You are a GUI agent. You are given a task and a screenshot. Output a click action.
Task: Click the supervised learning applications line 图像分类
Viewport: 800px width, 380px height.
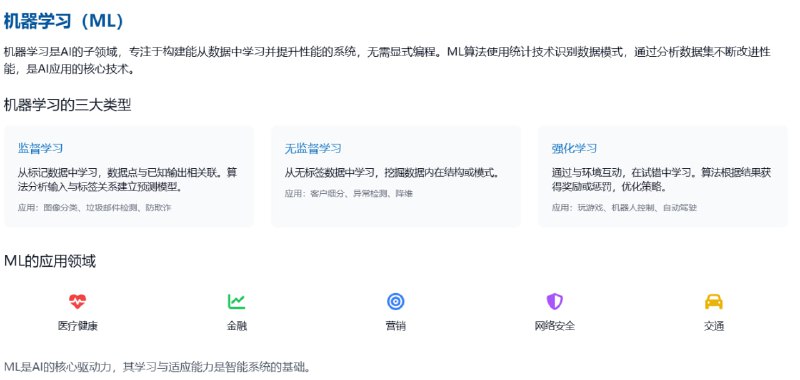coord(94,208)
